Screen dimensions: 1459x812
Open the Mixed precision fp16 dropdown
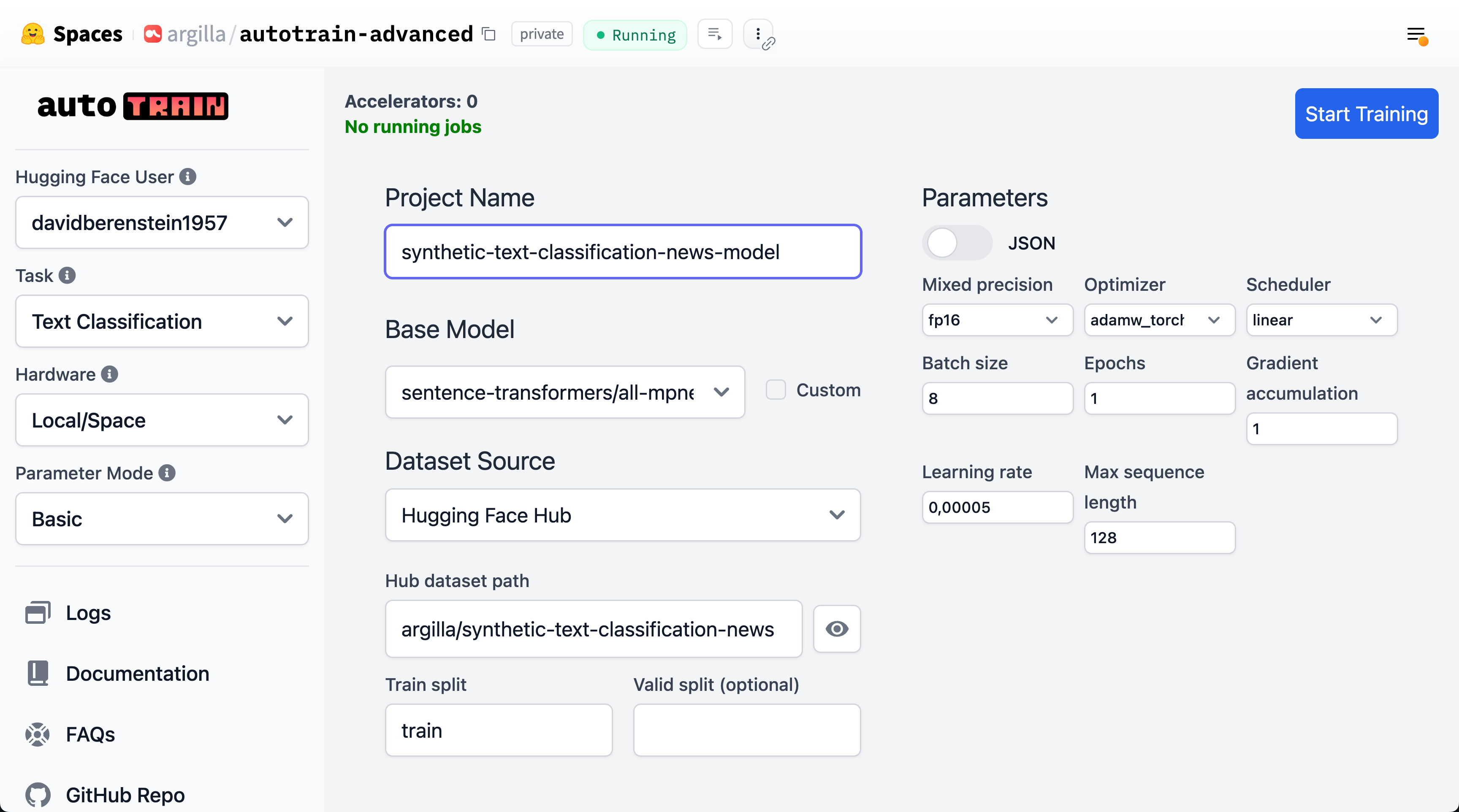point(997,320)
